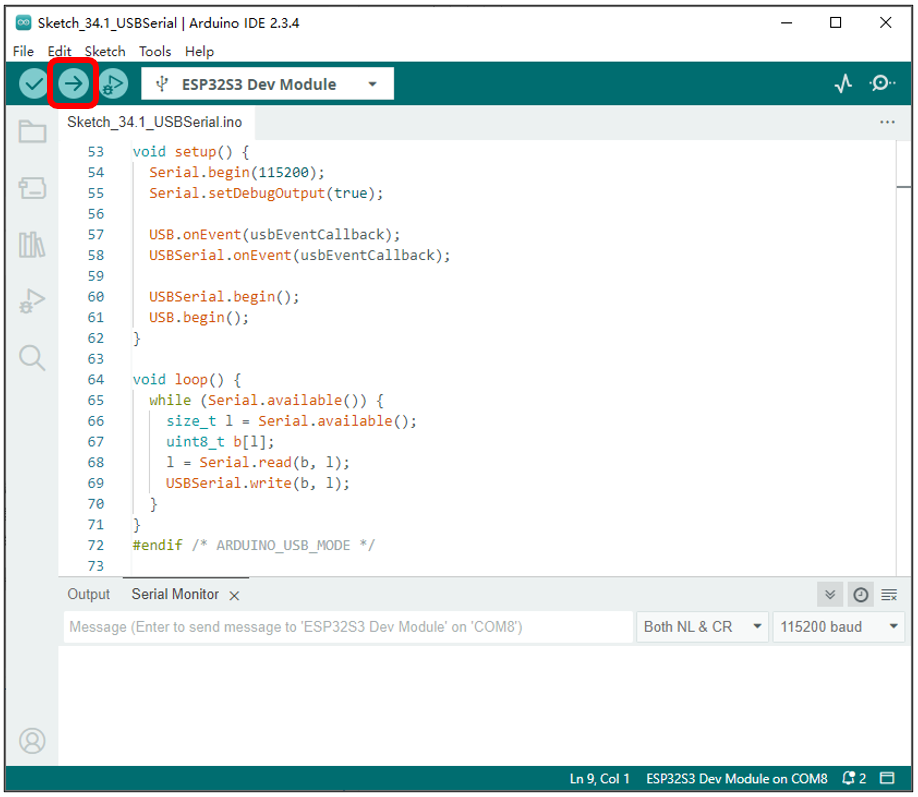Image resolution: width=918 pixels, height=797 pixels.
Task: Open the Help menu
Action: [x=200, y=52]
